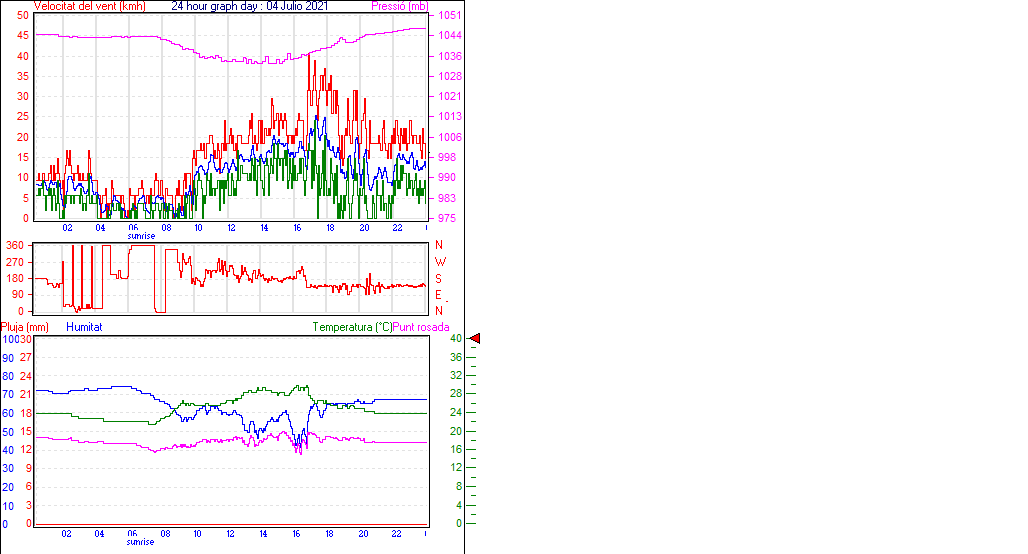Click the magenta "Punt rosada" legend label
Screen dimensions: 1028x554
pos(421,327)
